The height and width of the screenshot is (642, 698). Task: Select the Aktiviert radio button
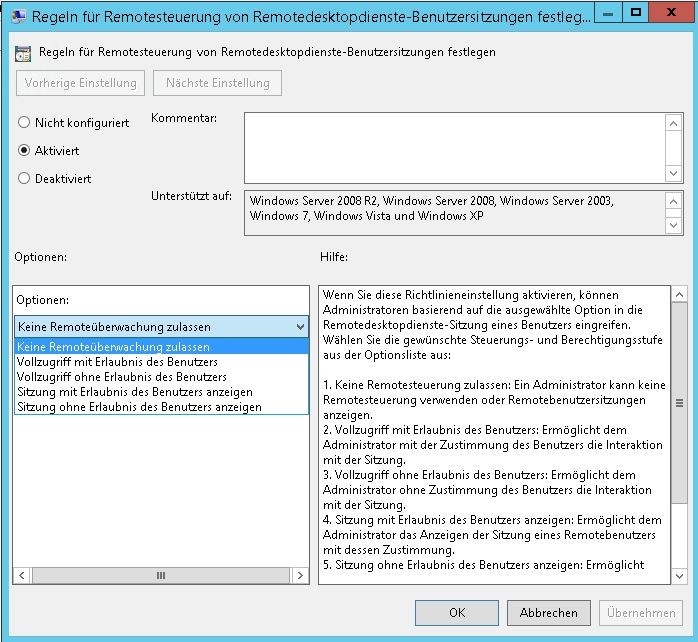[x=25, y=151]
